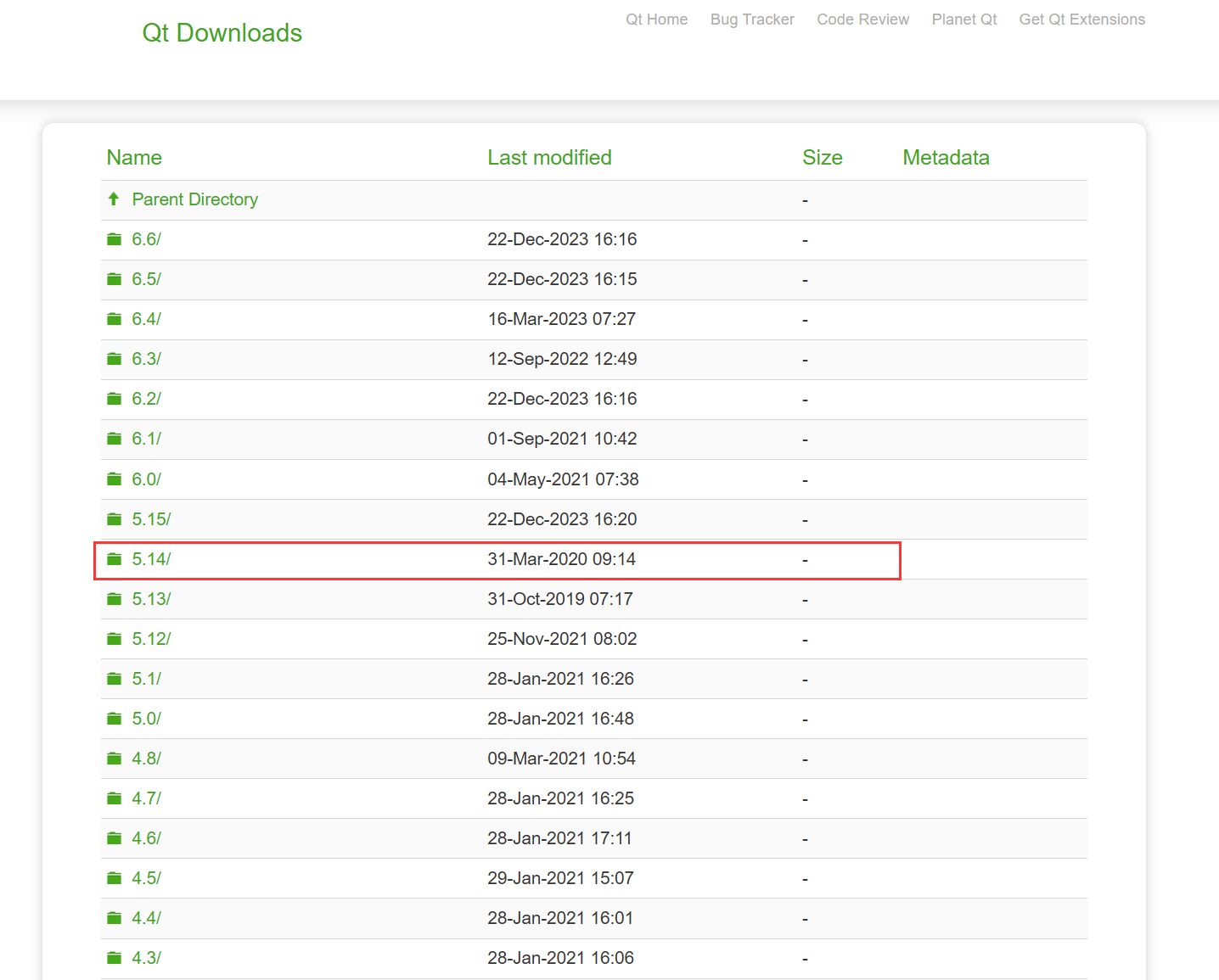Click the folder icon beside 6.5/
The width and height of the screenshot is (1219, 980).
click(114, 279)
